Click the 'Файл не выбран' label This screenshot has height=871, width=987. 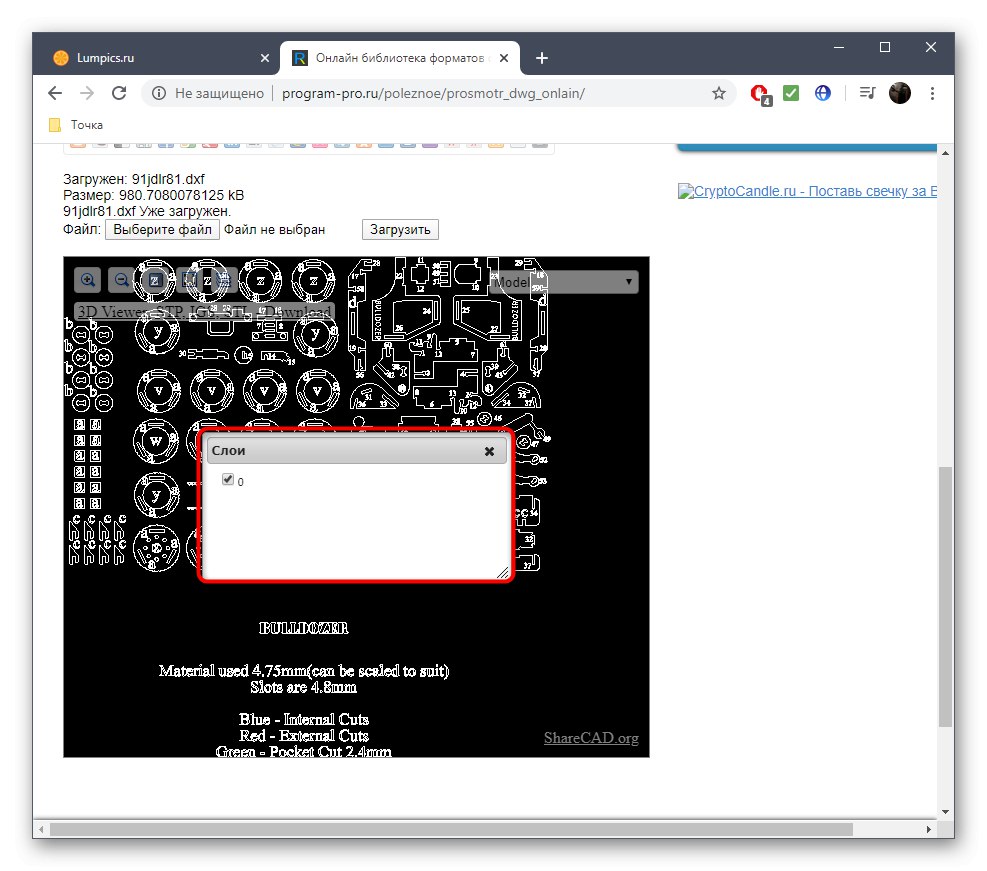coord(274,230)
